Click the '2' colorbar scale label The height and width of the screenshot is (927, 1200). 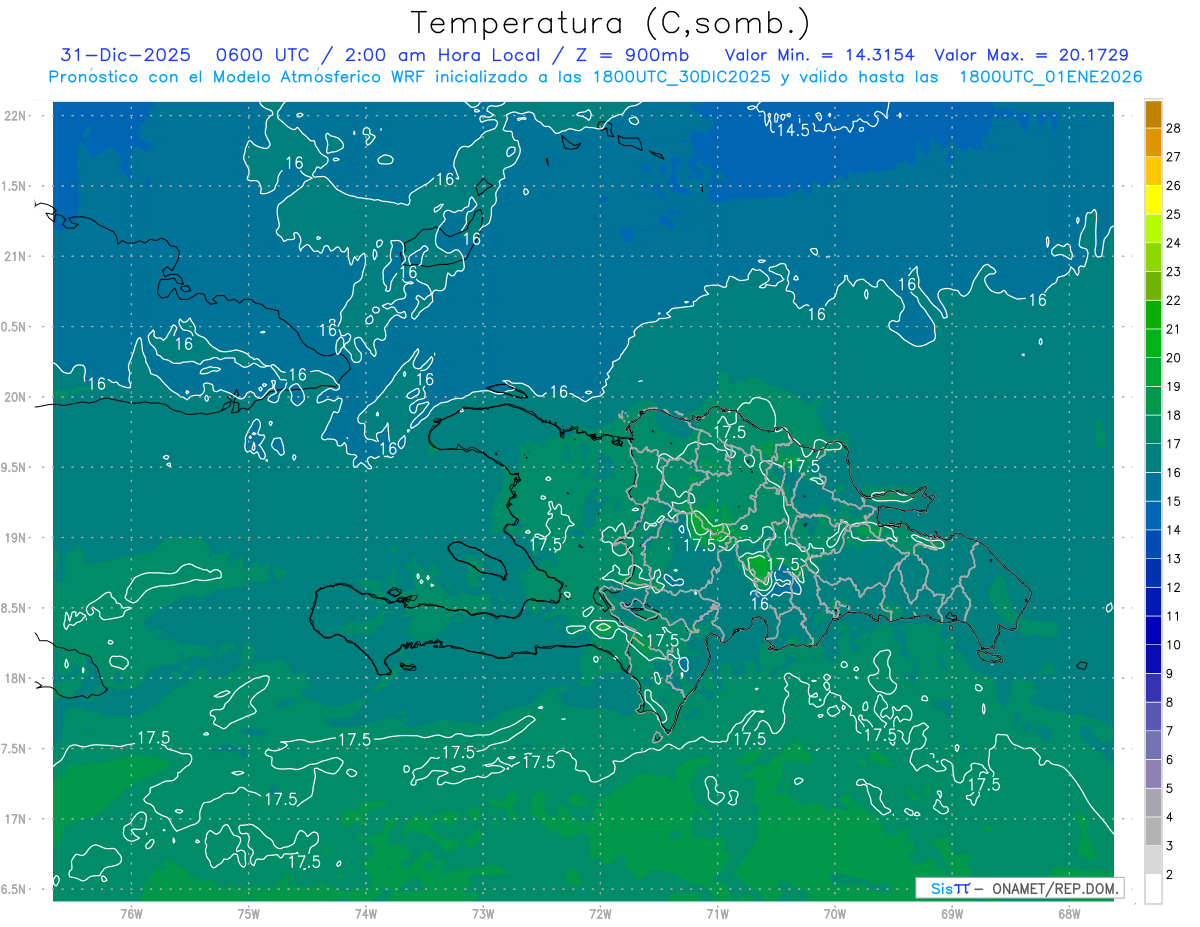[x=1170, y=875]
